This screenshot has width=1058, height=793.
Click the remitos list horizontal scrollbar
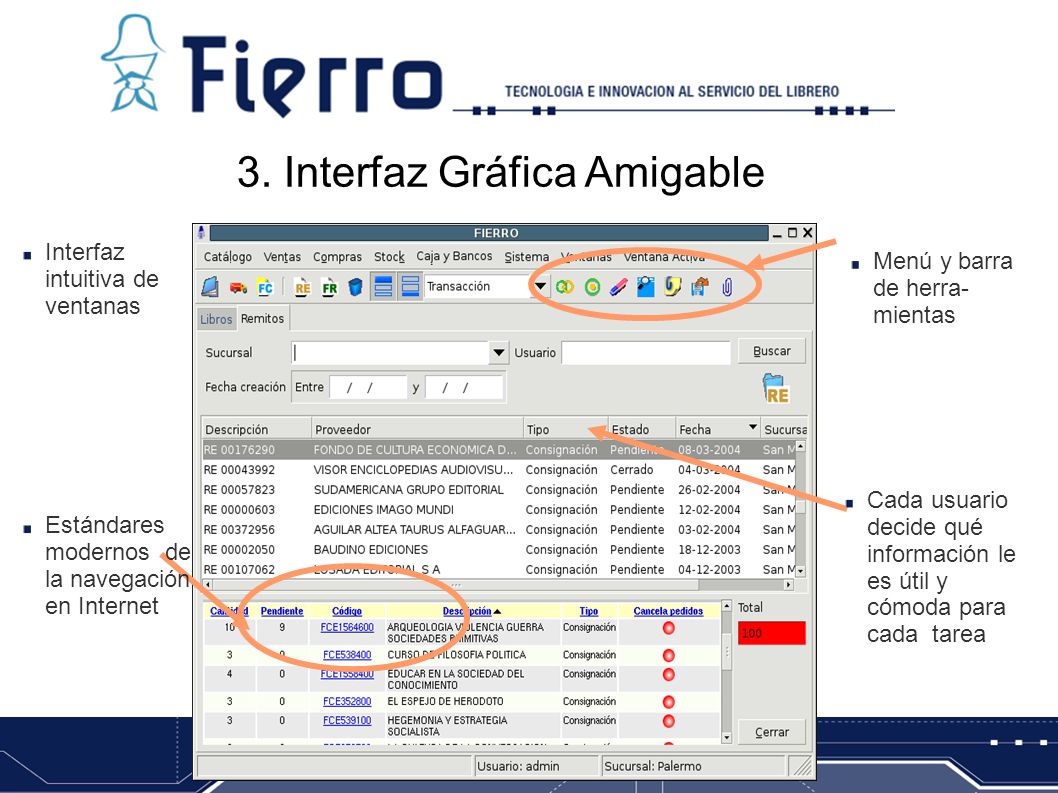499,584
